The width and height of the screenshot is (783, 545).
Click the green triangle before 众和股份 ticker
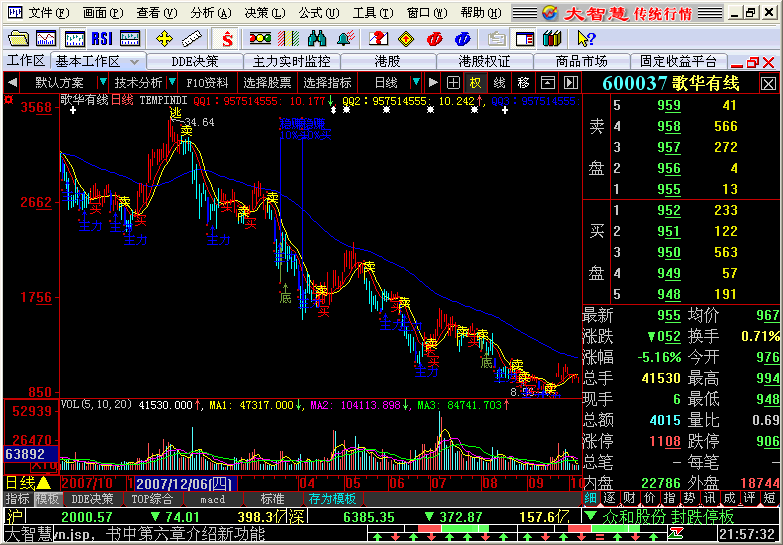pyautogui.click(x=591, y=515)
